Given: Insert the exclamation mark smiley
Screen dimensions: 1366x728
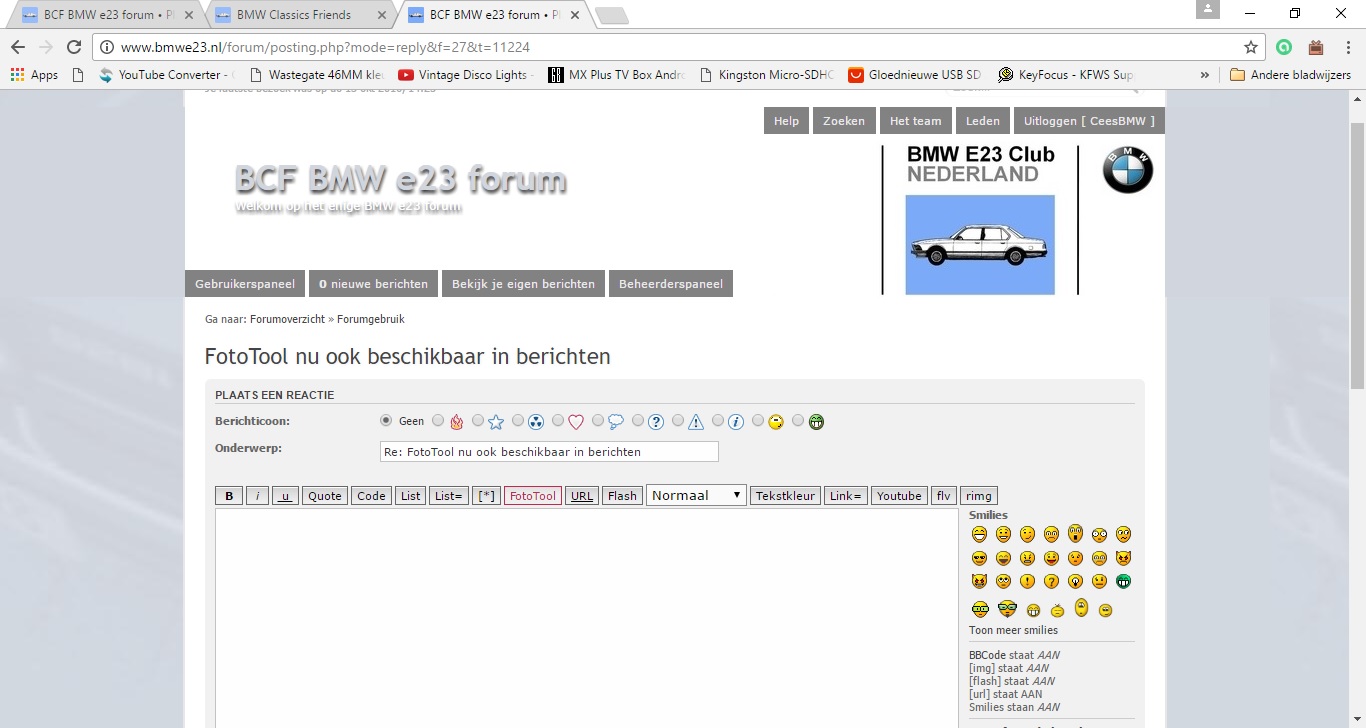Looking at the screenshot, I should [x=1027, y=581].
